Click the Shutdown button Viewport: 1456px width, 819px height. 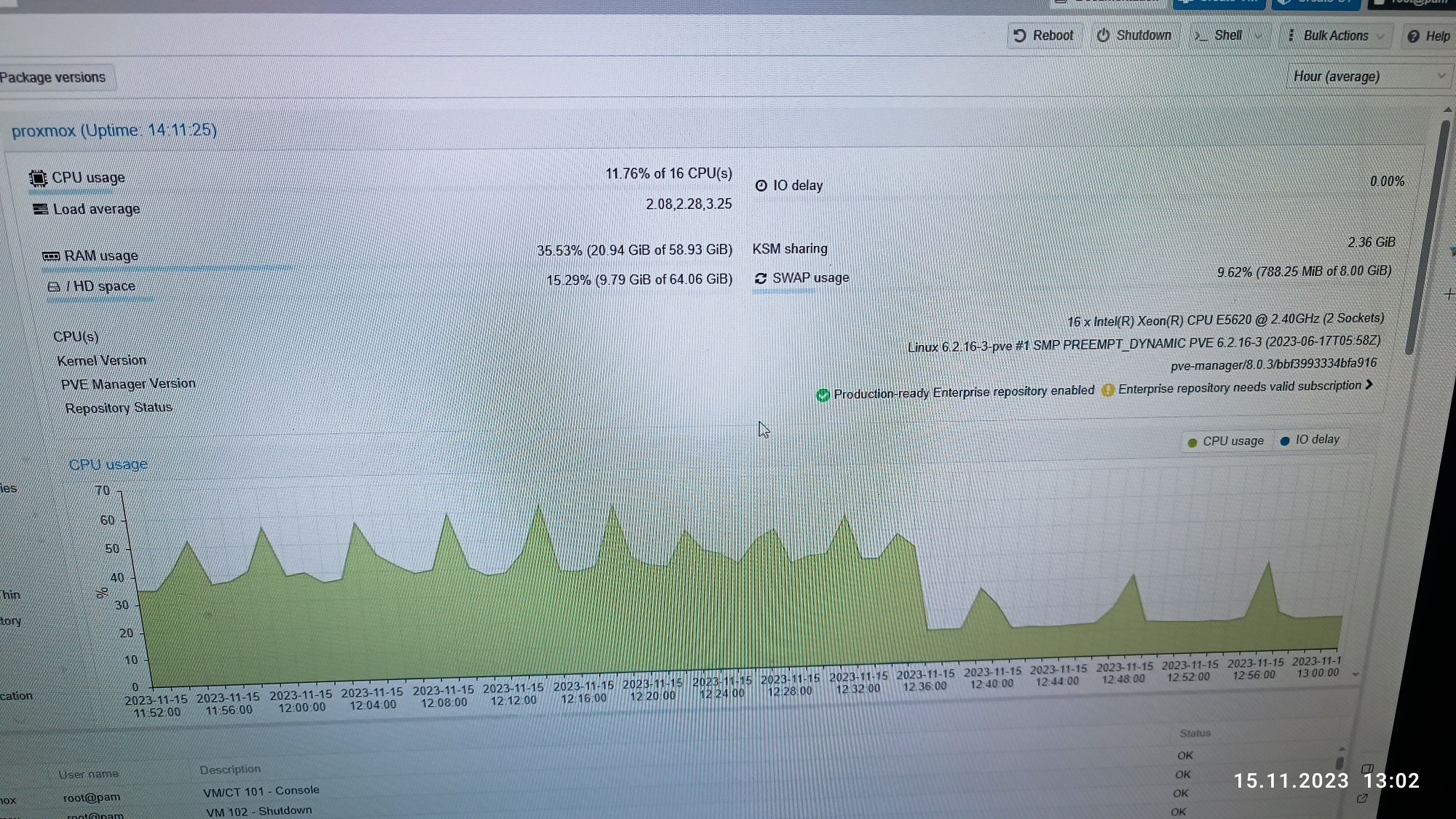tap(1133, 36)
